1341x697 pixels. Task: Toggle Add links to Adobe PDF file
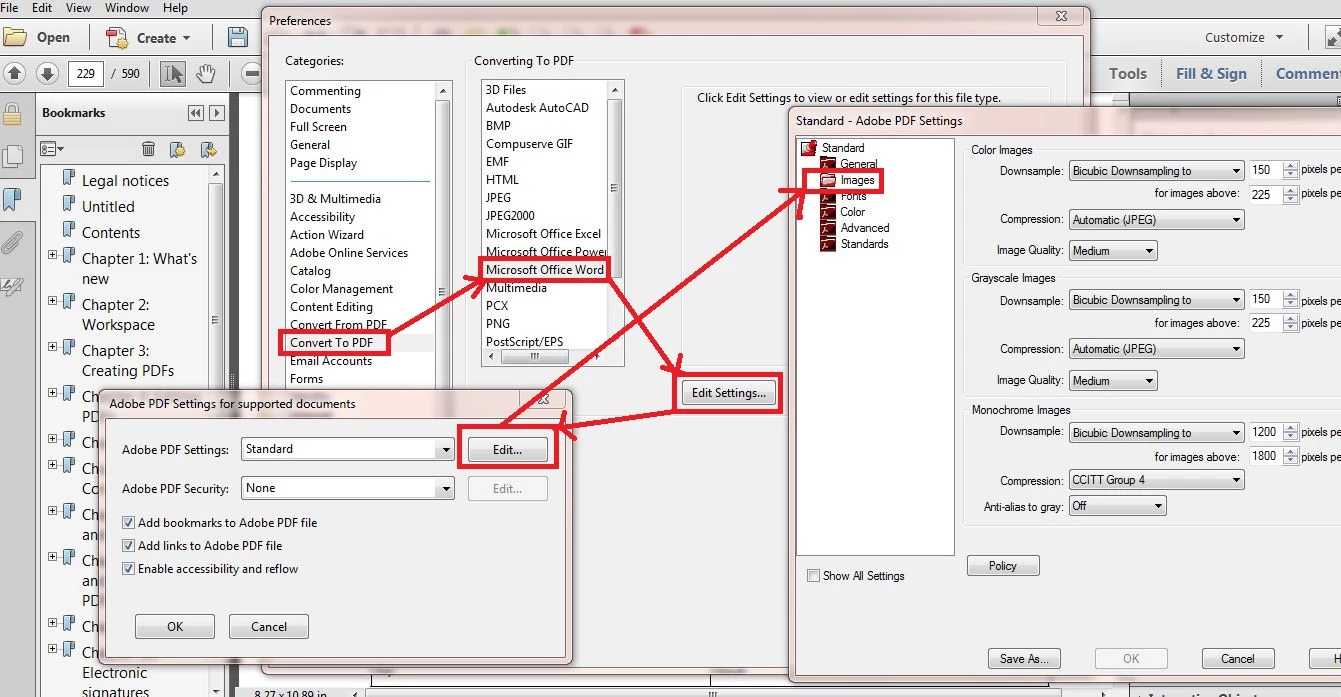[128, 546]
